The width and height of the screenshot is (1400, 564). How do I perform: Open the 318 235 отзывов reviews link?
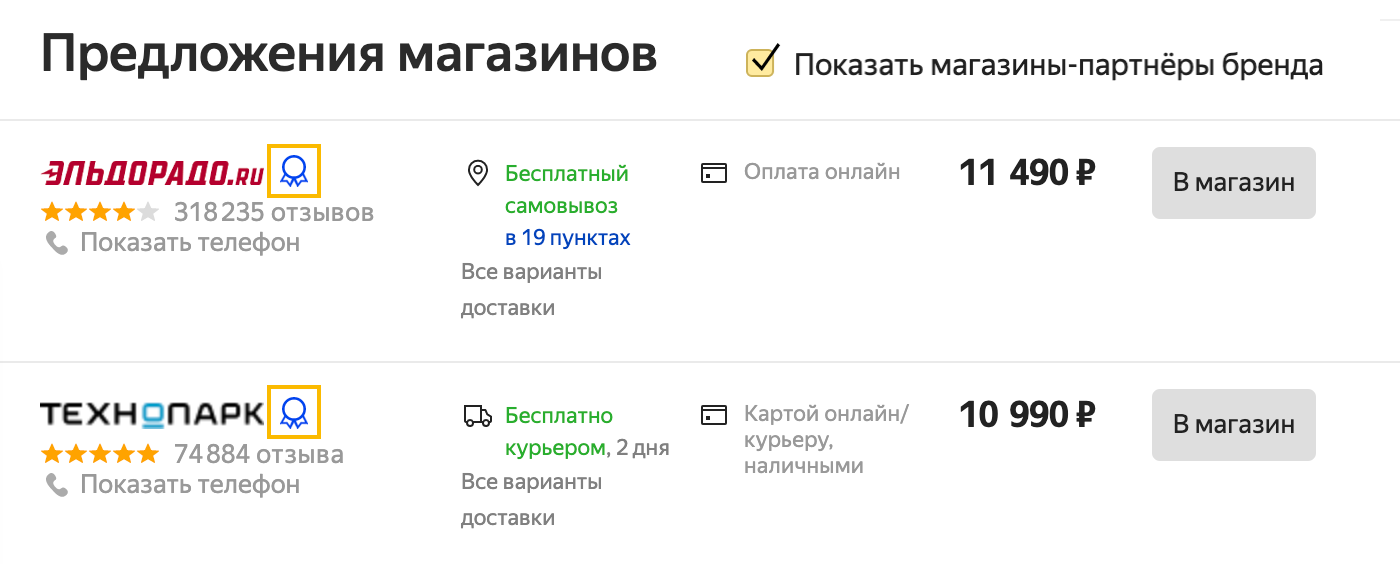click(274, 212)
